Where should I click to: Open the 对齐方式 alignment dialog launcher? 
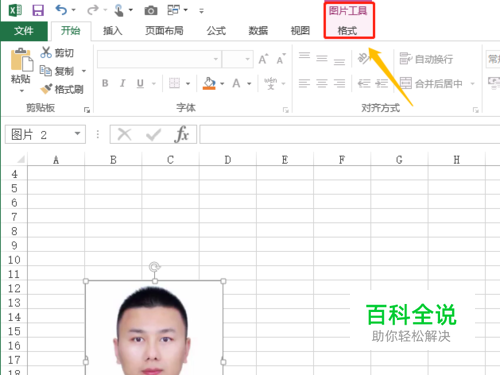coord(476,110)
